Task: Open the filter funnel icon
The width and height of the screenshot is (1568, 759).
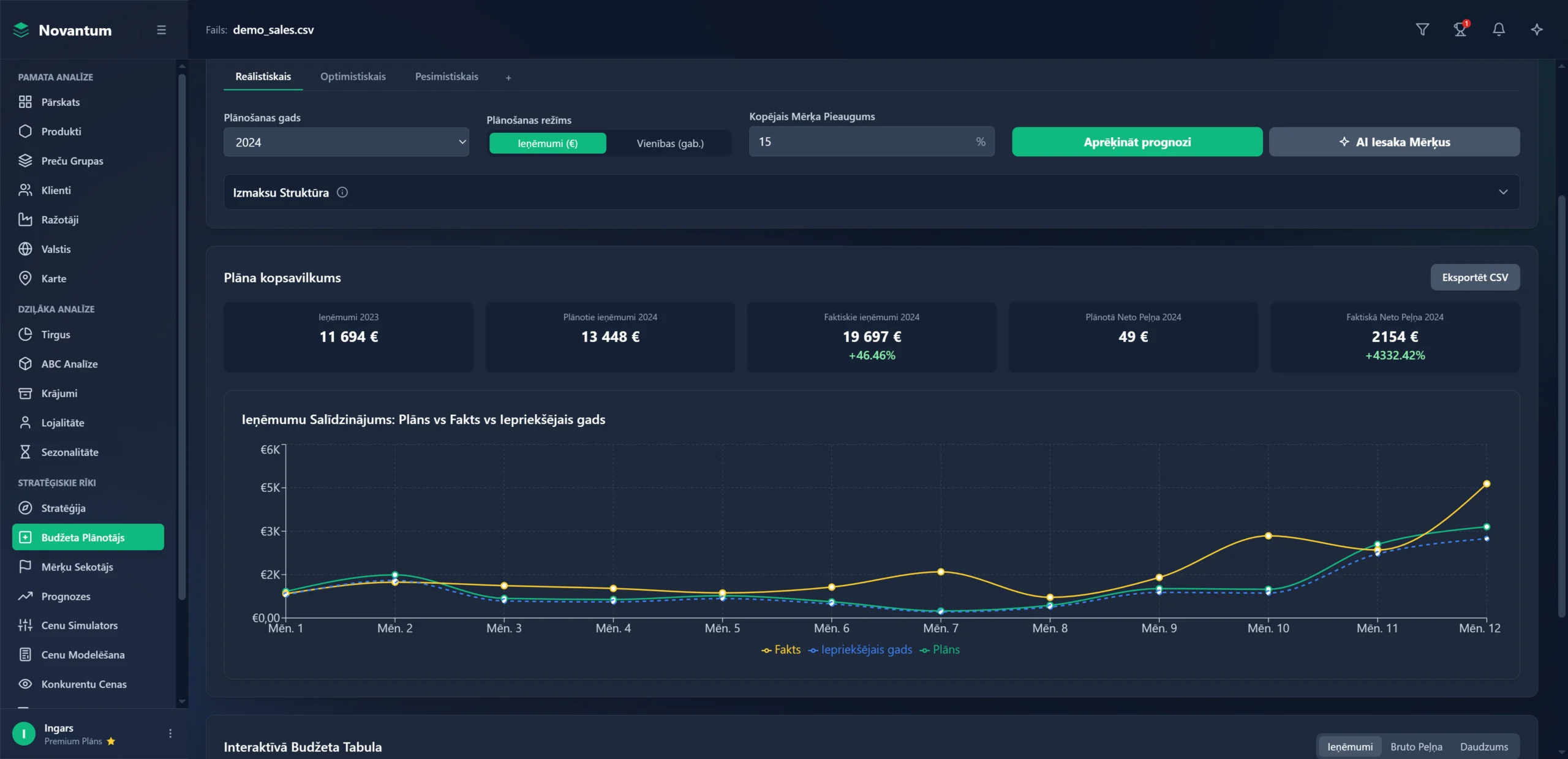Action: click(x=1422, y=29)
